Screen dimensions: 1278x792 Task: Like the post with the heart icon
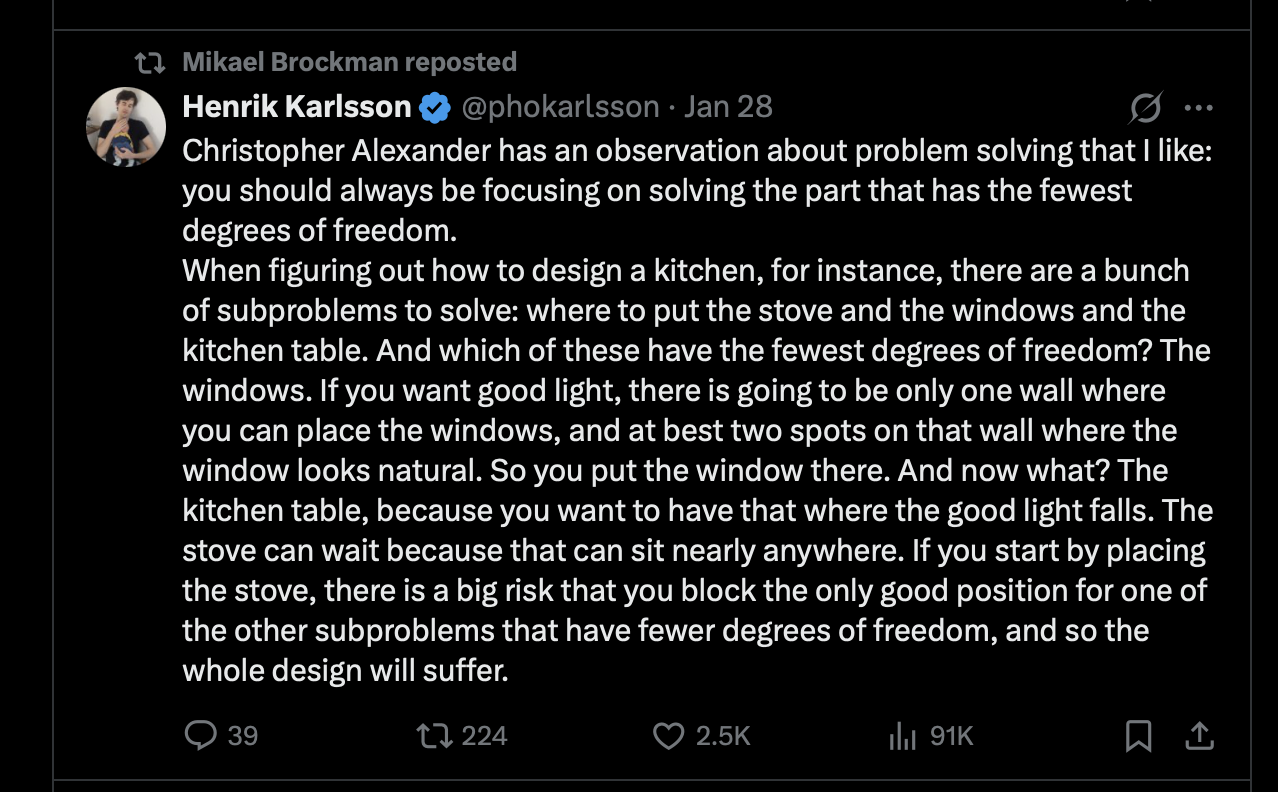pos(667,736)
